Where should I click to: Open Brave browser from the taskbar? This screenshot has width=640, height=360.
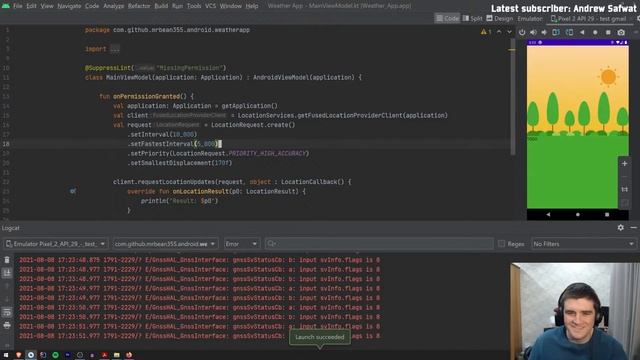18,355
